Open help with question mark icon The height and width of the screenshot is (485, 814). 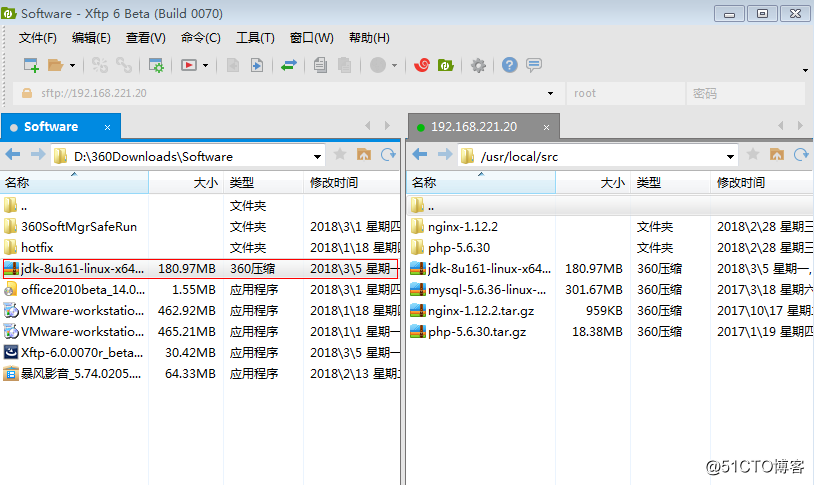509,65
